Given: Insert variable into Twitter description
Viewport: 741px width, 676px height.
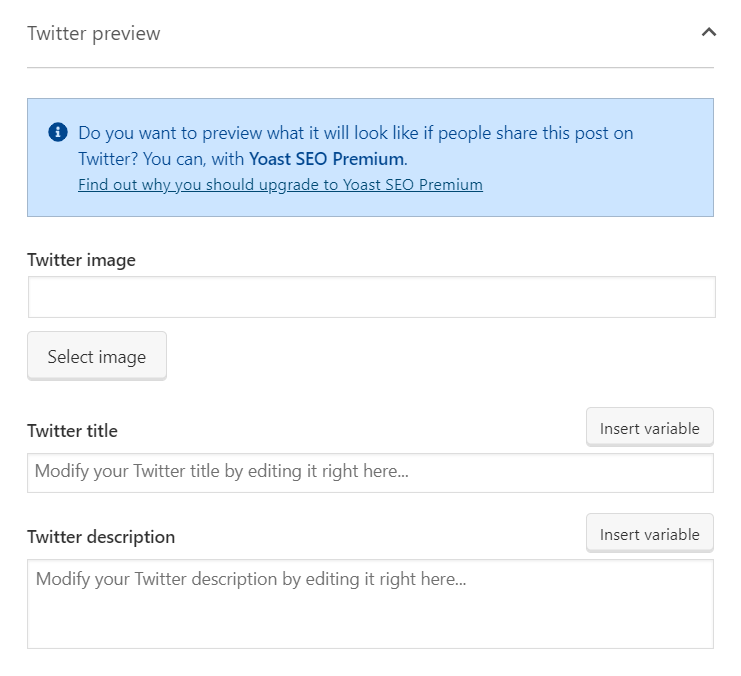Looking at the screenshot, I should pyautogui.click(x=649, y=533).
